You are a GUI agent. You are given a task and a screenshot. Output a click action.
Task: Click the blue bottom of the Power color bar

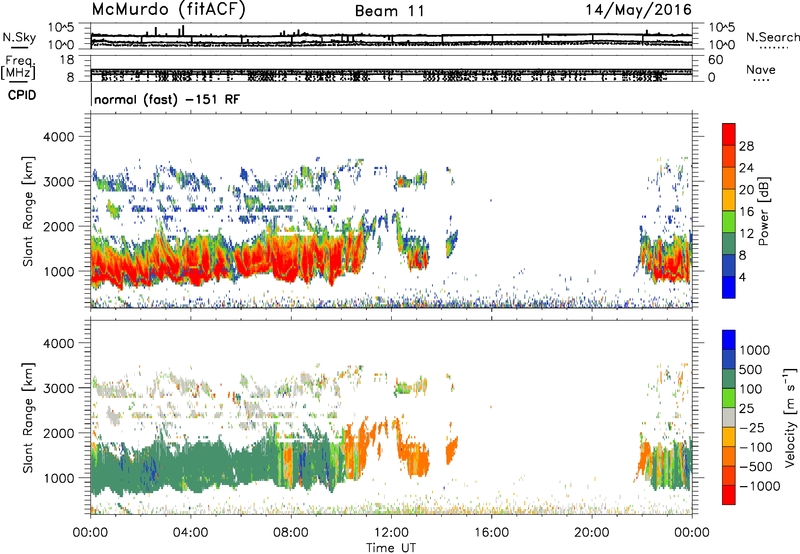(729, 287)
